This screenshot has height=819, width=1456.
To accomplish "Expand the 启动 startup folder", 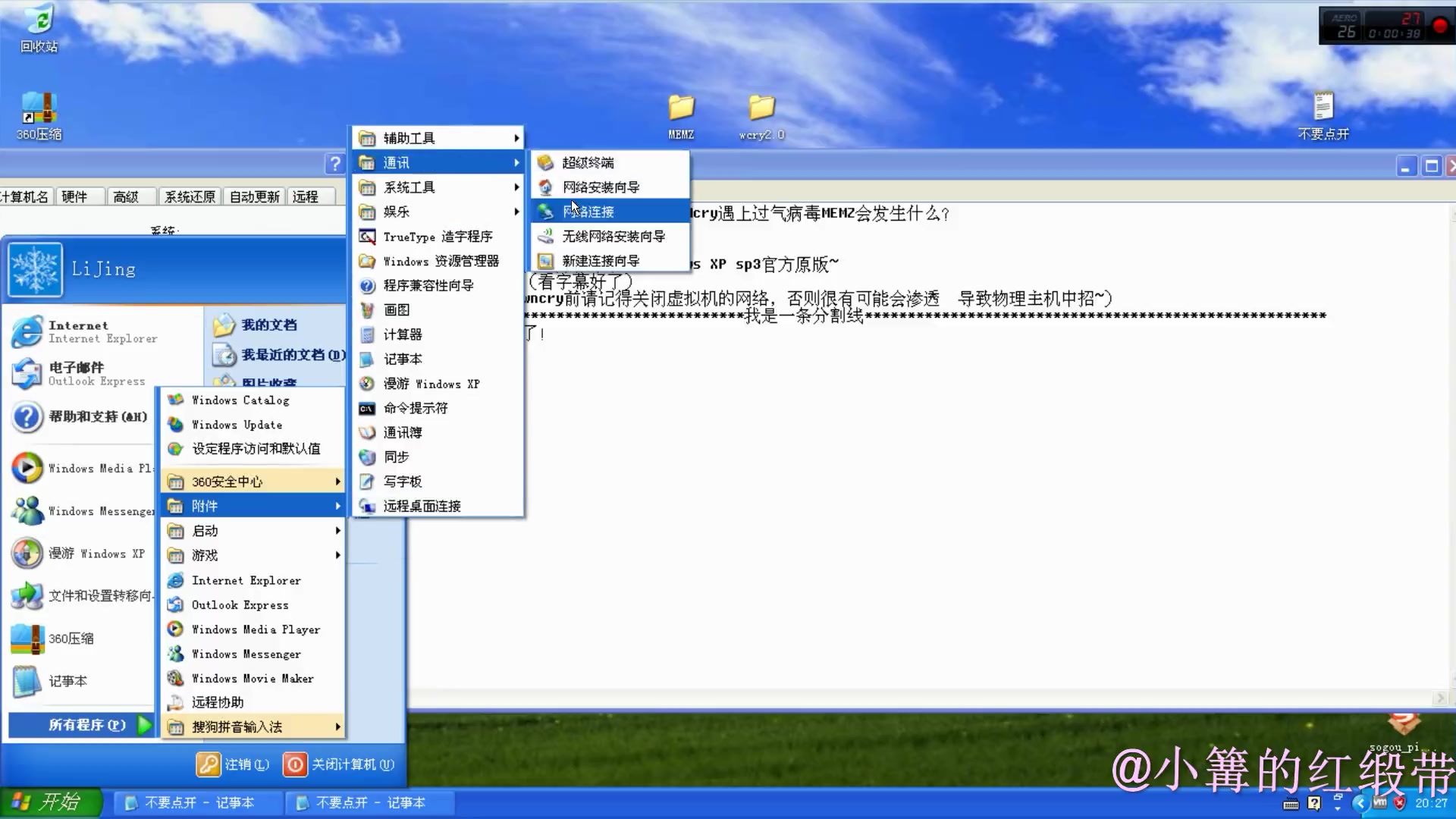I will 253,531.
